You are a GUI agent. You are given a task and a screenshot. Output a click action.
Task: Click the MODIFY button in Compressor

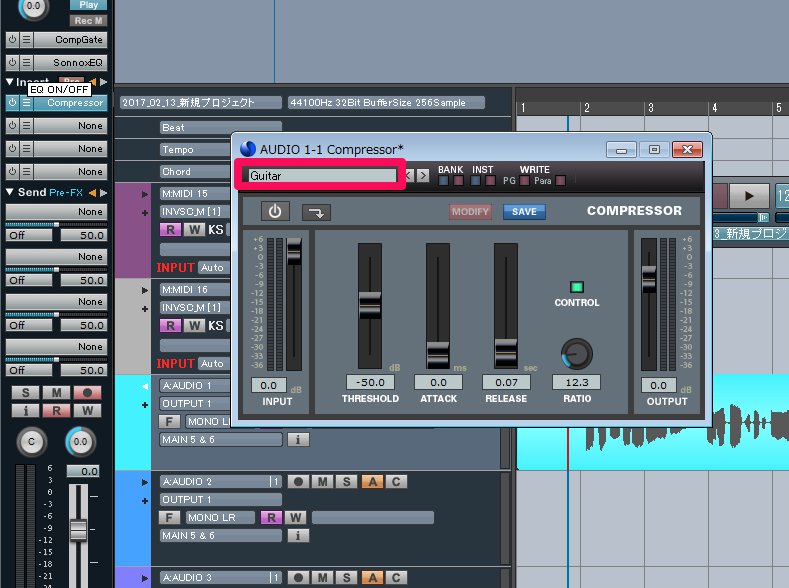click(470, 212)
